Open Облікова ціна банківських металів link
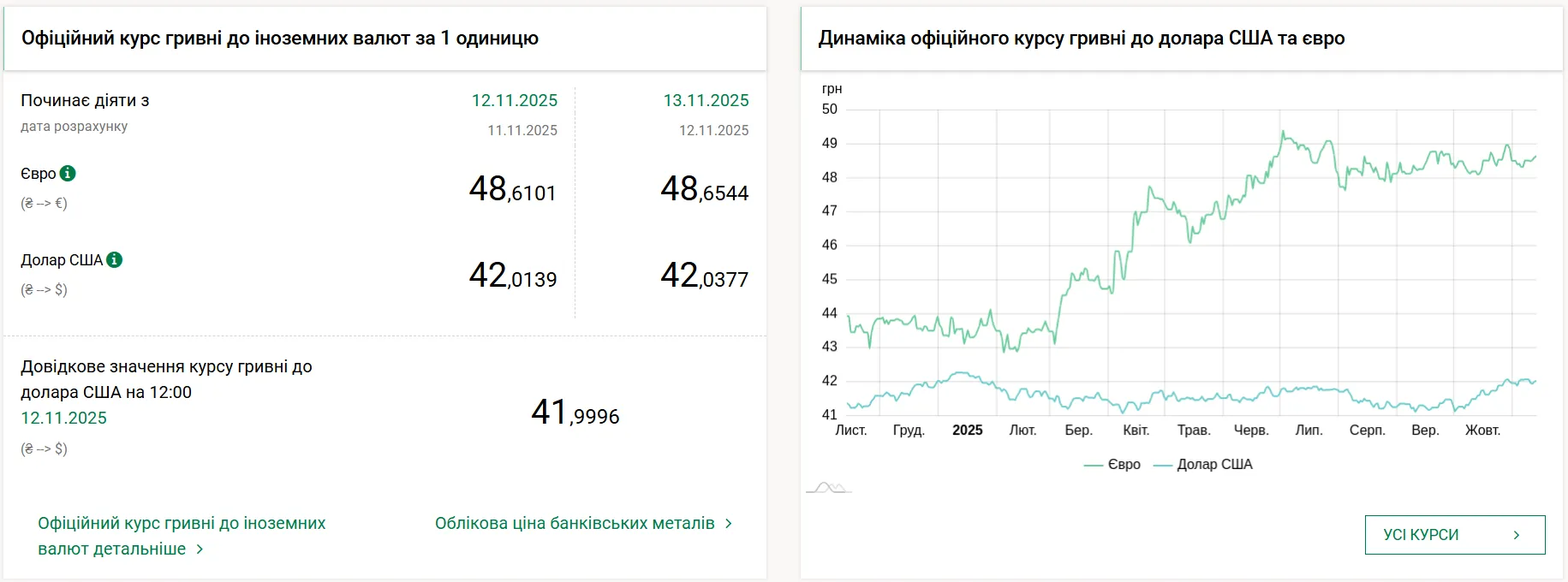Image resolution: width=1568 pixels, height=582 pixels. point(575,523)
